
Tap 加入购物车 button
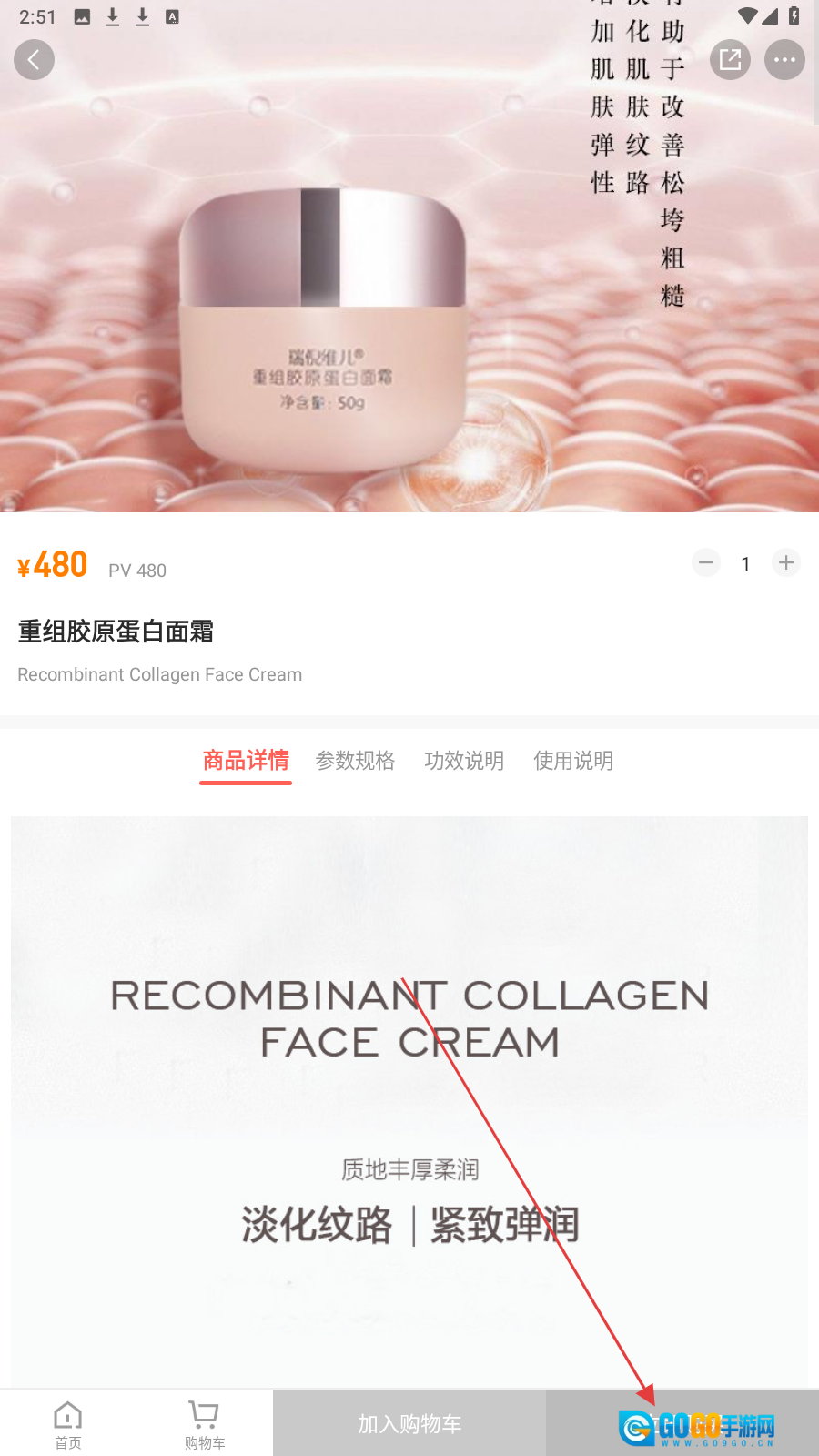click(409, 1423)
